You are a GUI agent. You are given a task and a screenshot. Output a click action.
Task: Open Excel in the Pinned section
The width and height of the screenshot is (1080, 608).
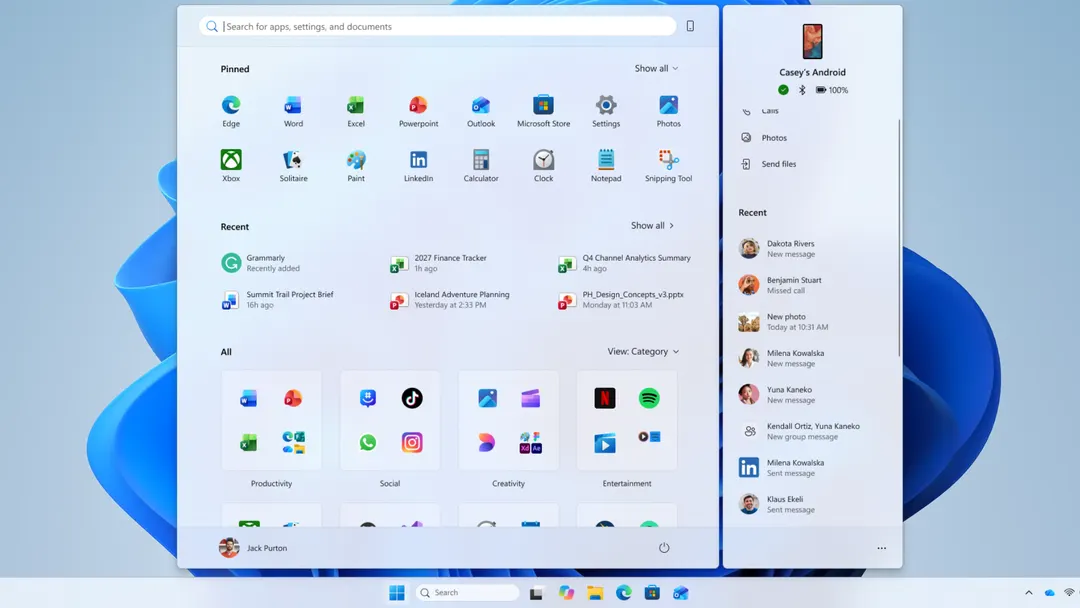[355, 111]
